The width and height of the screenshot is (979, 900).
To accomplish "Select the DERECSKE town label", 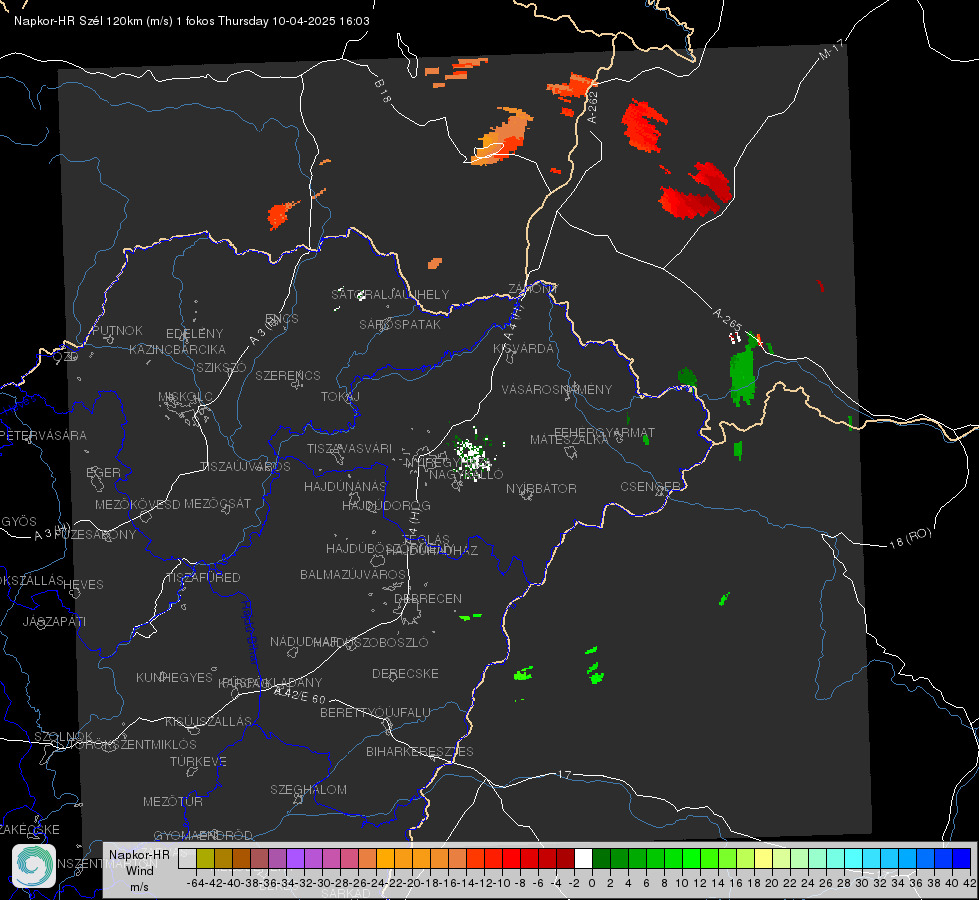I will (x=405, y=673).
